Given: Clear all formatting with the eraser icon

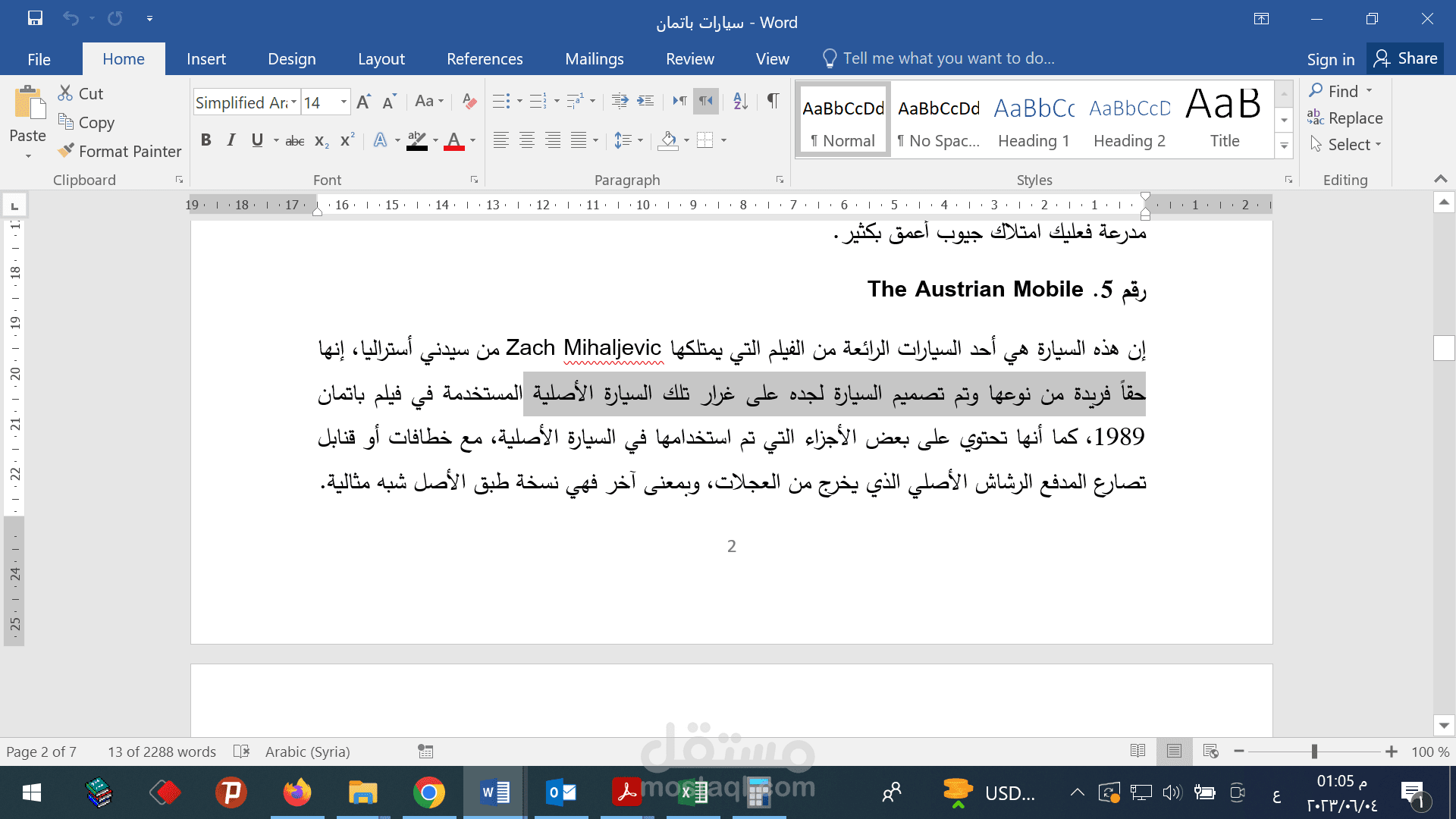Looking at the screenshot, I should point(469,102).
